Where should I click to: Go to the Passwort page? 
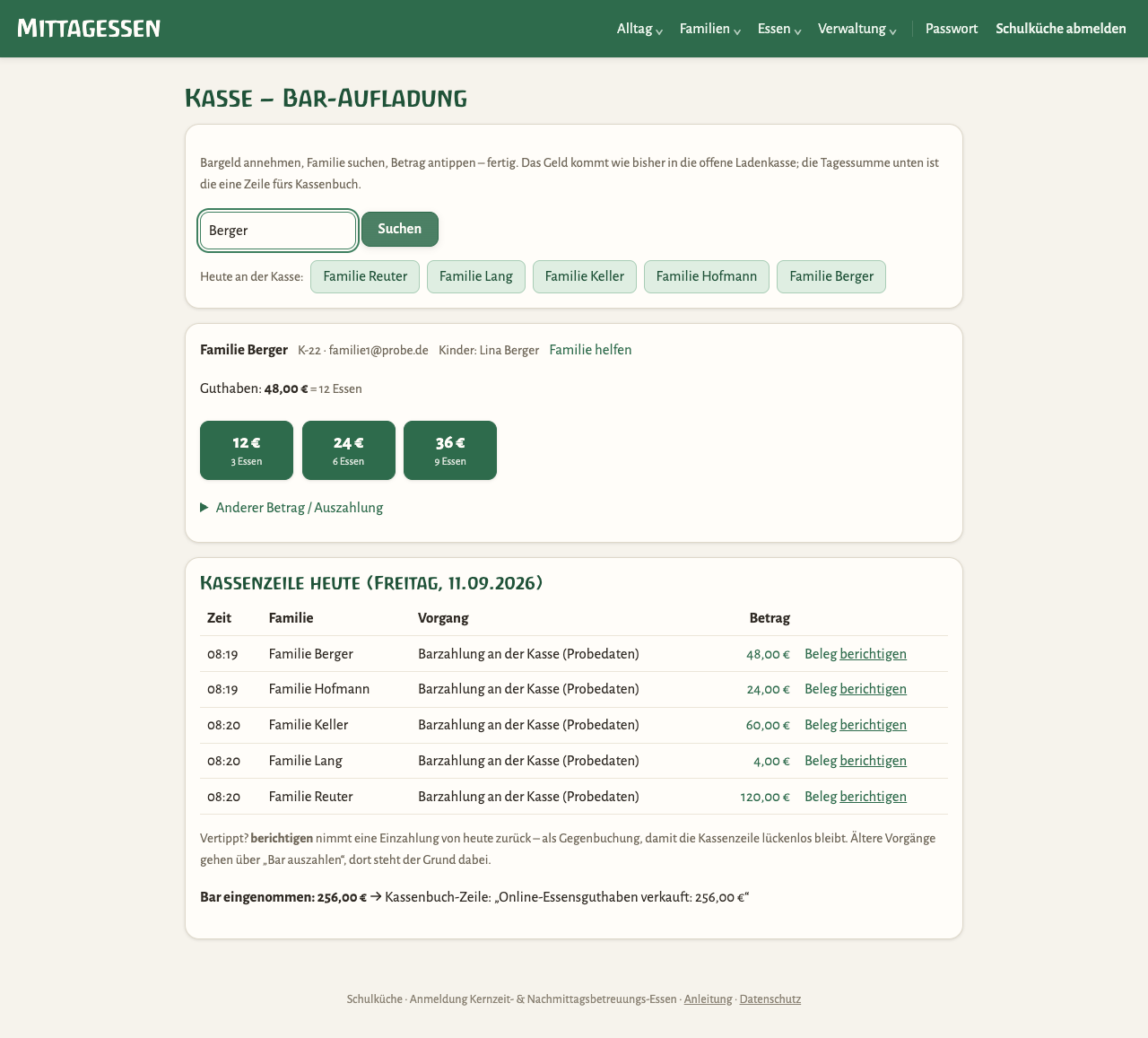952,29
